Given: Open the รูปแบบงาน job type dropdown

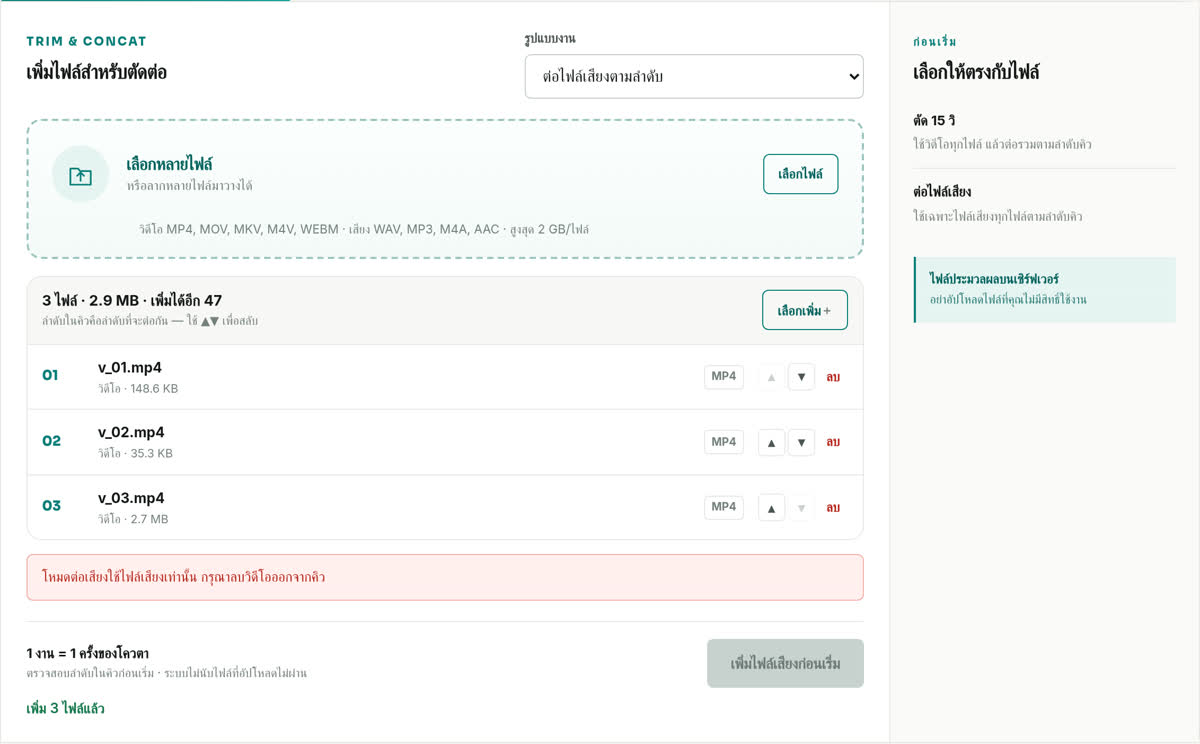Looking at the screenshot, I should (694, 76).
